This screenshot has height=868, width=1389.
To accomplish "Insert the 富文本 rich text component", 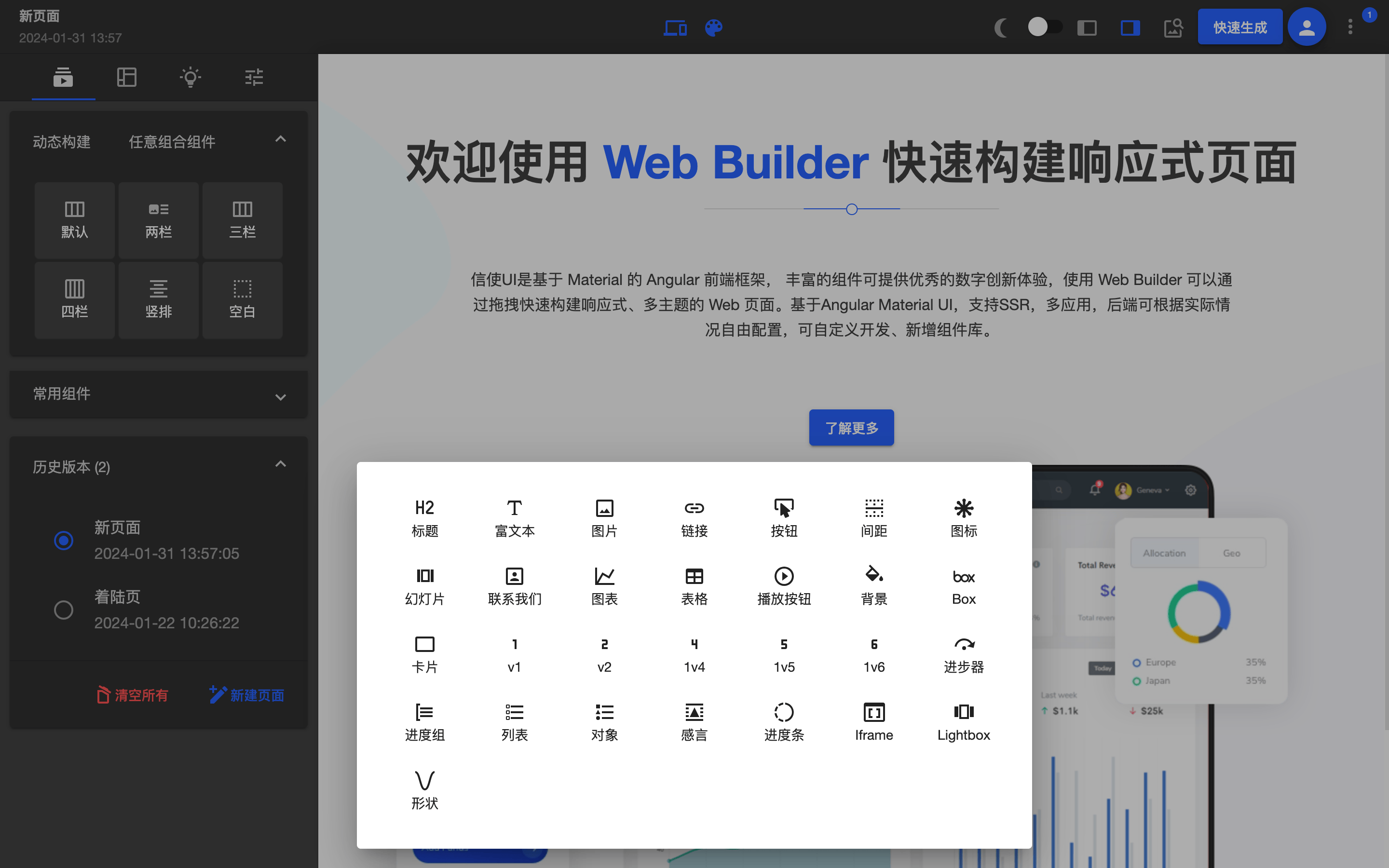I will click(514, 516).
